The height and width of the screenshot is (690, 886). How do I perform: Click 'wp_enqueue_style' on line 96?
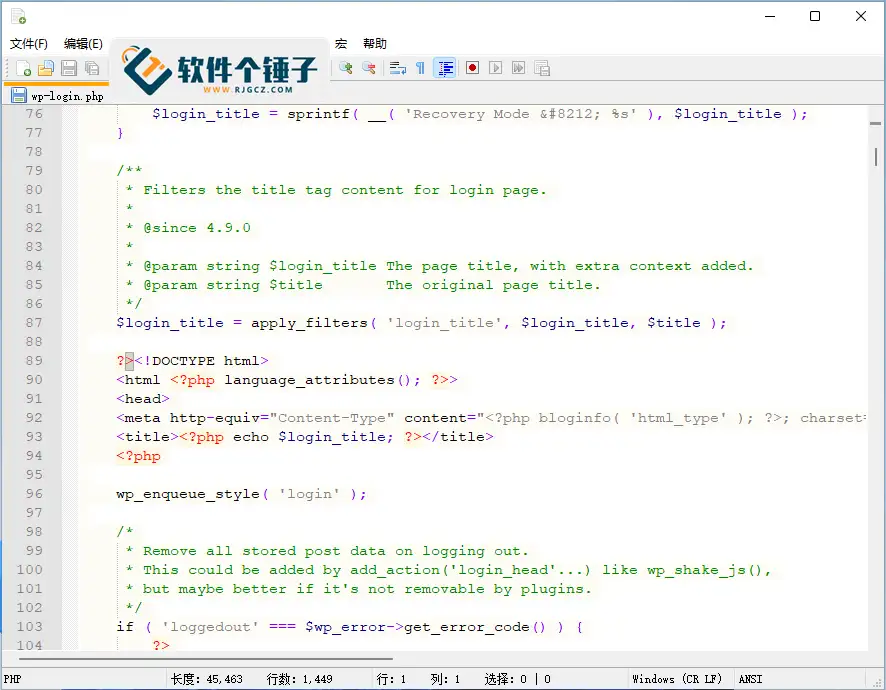pos(188,494)
